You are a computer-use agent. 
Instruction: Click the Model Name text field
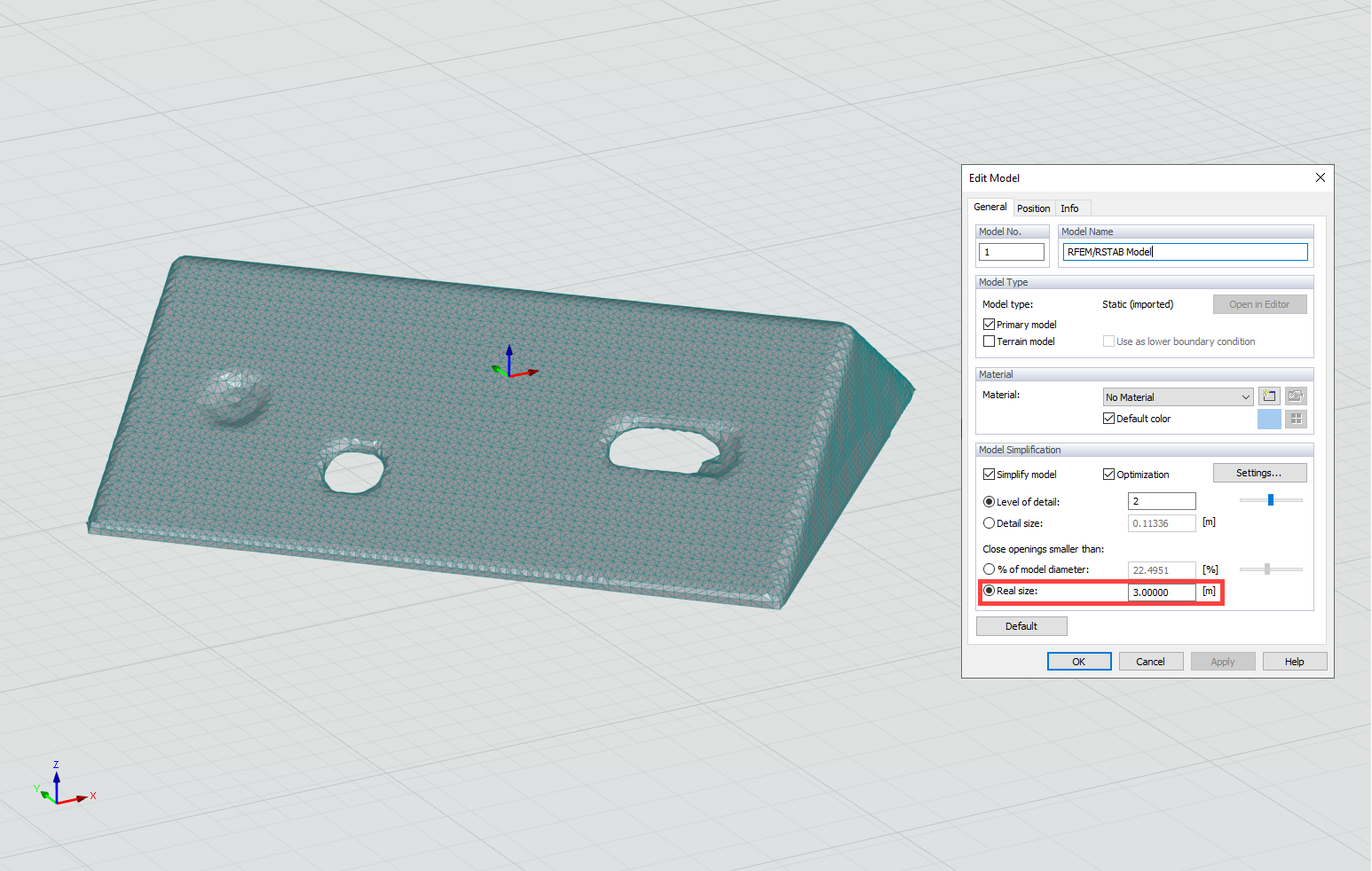click(1185, 252)
